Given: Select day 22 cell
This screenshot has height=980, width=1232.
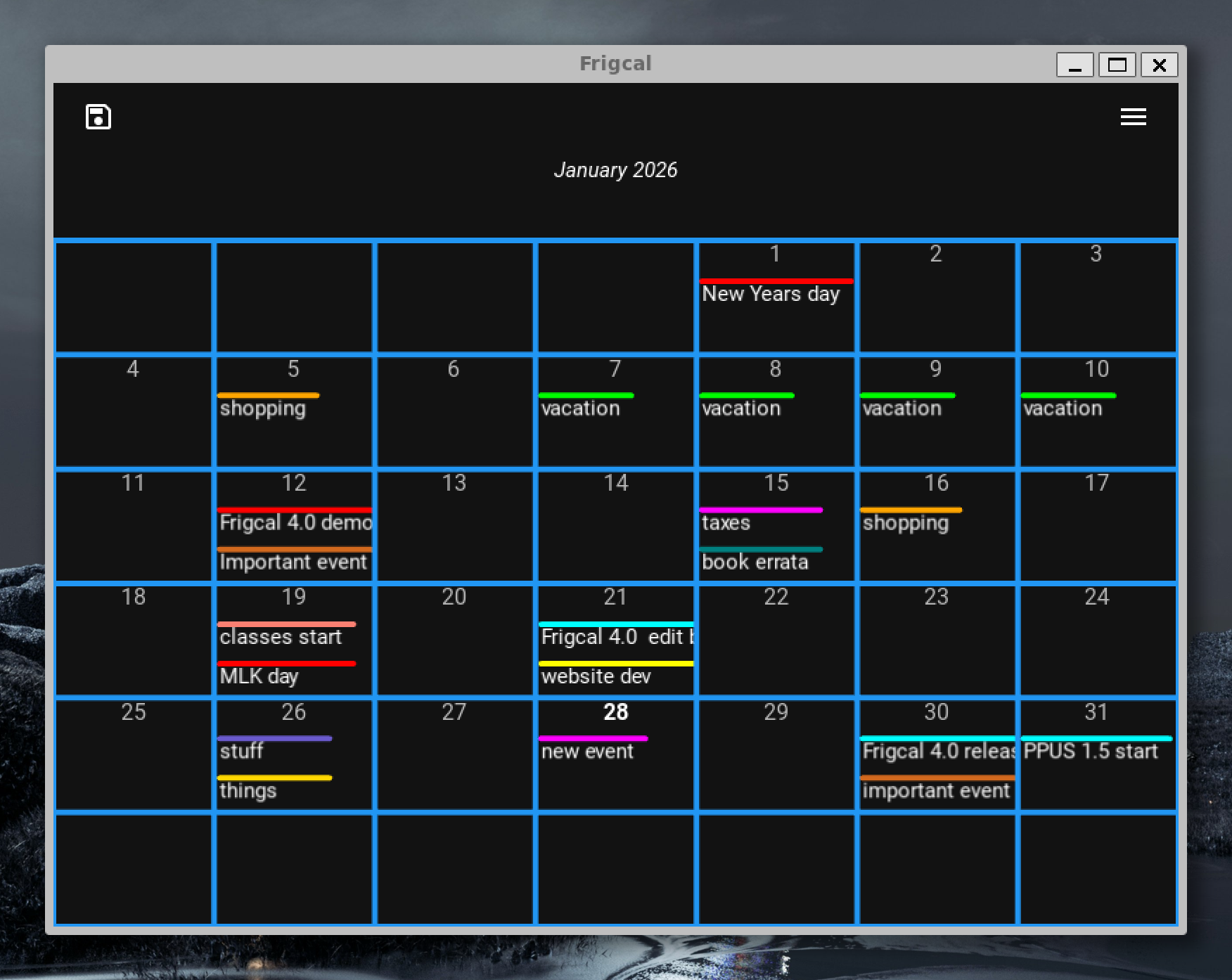Looking at the screenshot, I should [x=776, y=640].
